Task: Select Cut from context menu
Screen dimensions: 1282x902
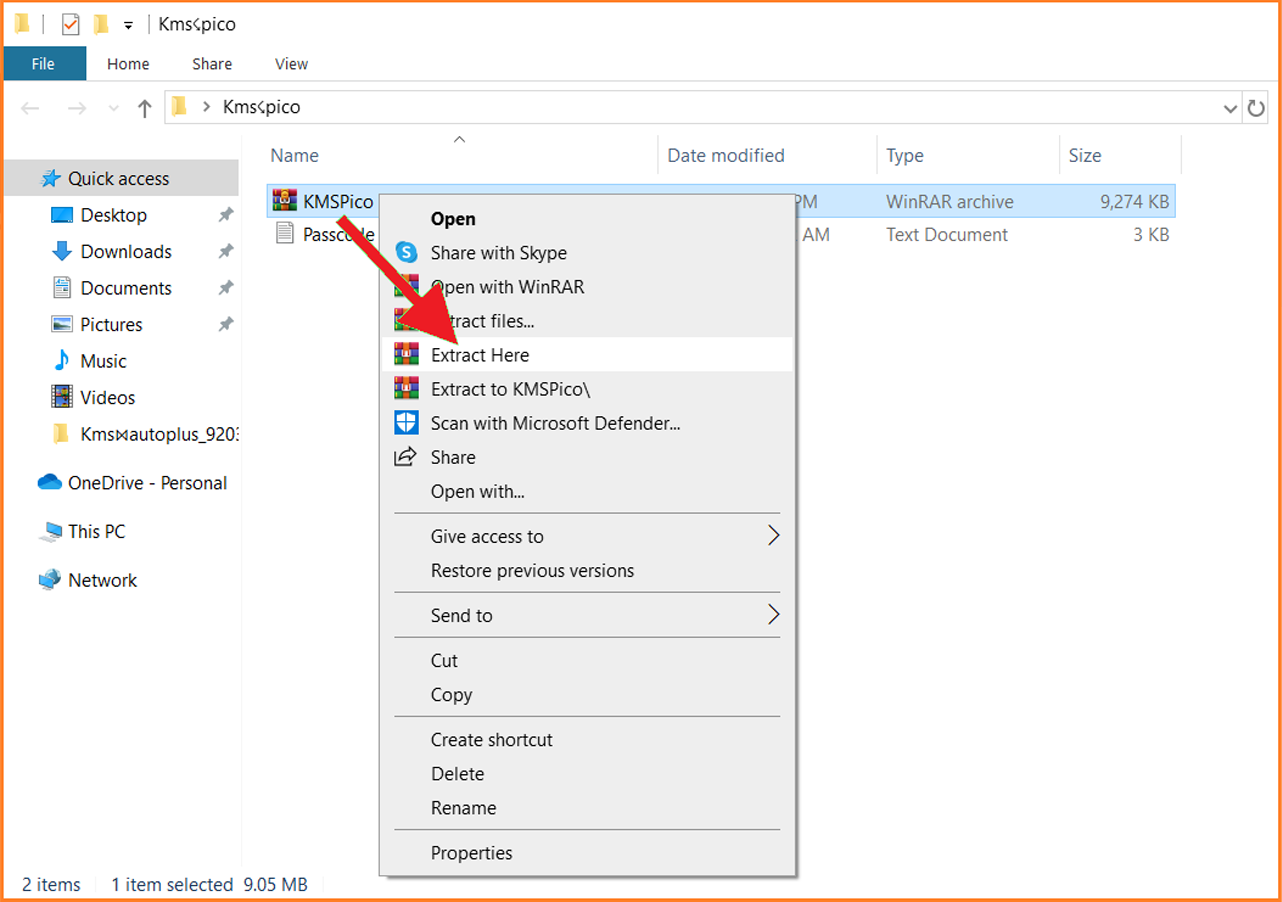Action: coord(587,661)
